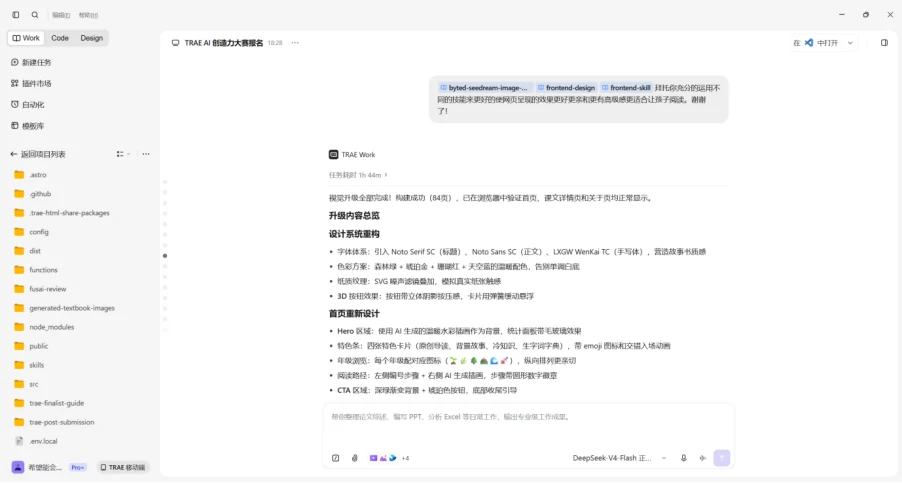This screenshot has height=483, width=902.
Task: Toggle the left sidebar panel icon
Action: (16, 15)
